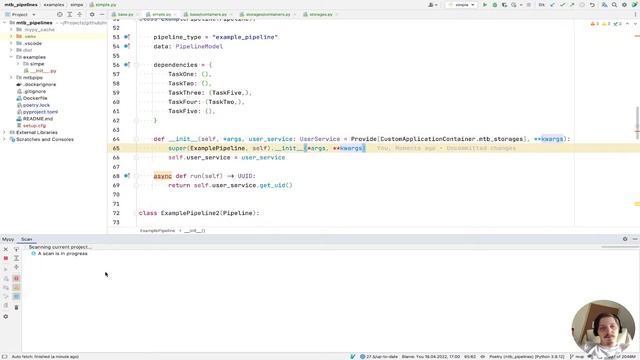Switch to the basecontainers.py tab
This screenshot has width=640, height=360.
click(207, 14)
